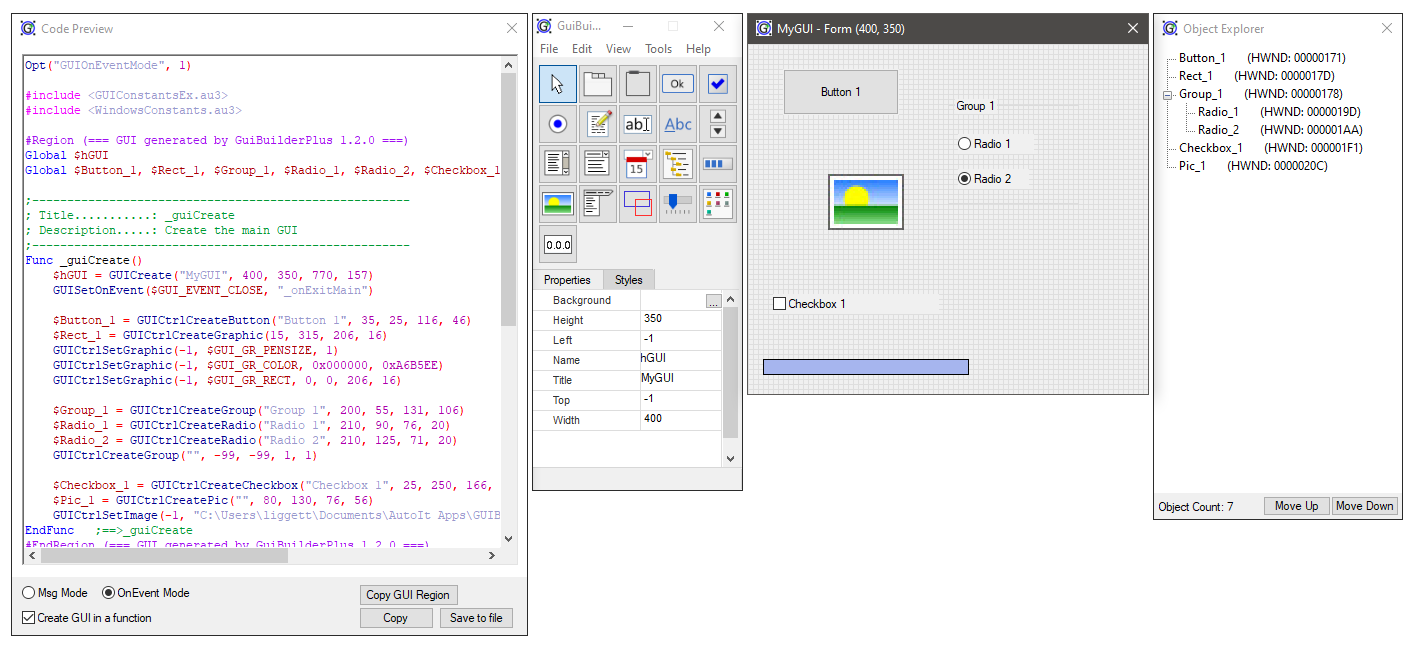Screen dimensions: 1426x657
Task: Open the Tools menu in GuiBuilder
Action: click(x=659, y=49)
